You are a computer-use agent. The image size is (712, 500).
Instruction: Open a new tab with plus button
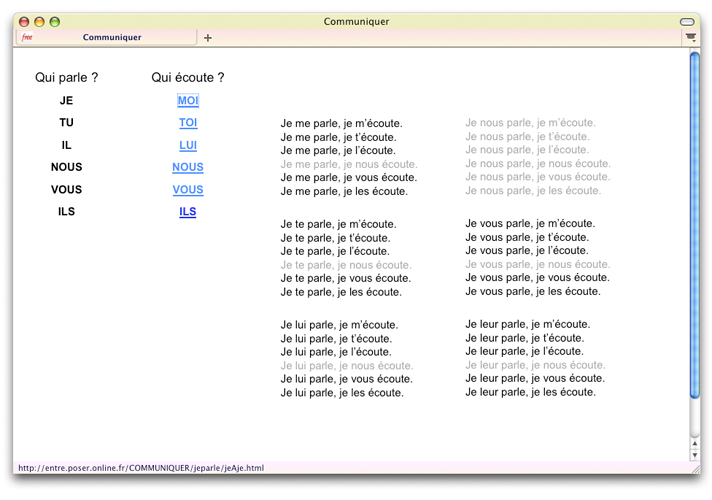[208, 38]
